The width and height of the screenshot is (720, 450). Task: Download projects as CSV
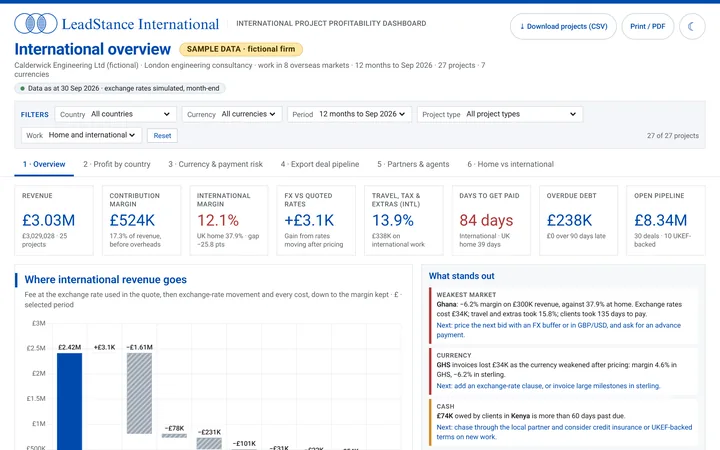[x=563, y=27]
